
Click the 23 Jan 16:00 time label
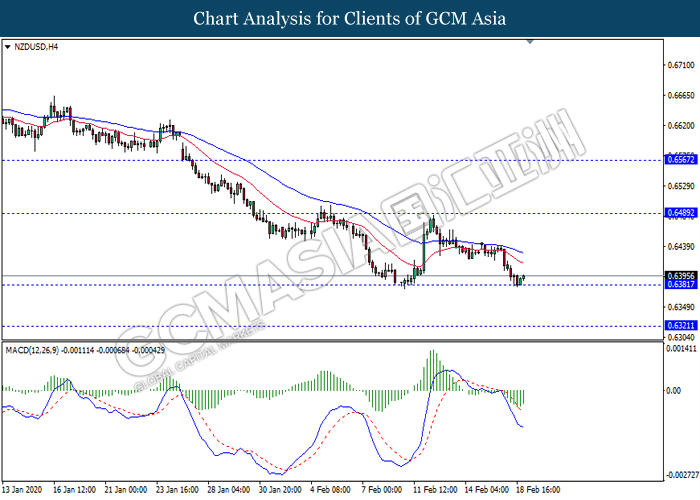177,490
